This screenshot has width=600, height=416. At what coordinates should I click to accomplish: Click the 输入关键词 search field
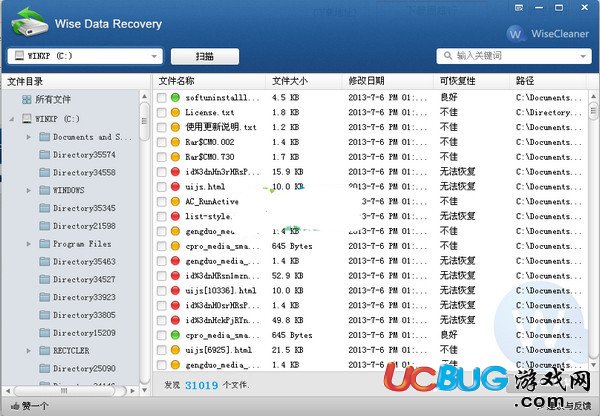[514, 56]
